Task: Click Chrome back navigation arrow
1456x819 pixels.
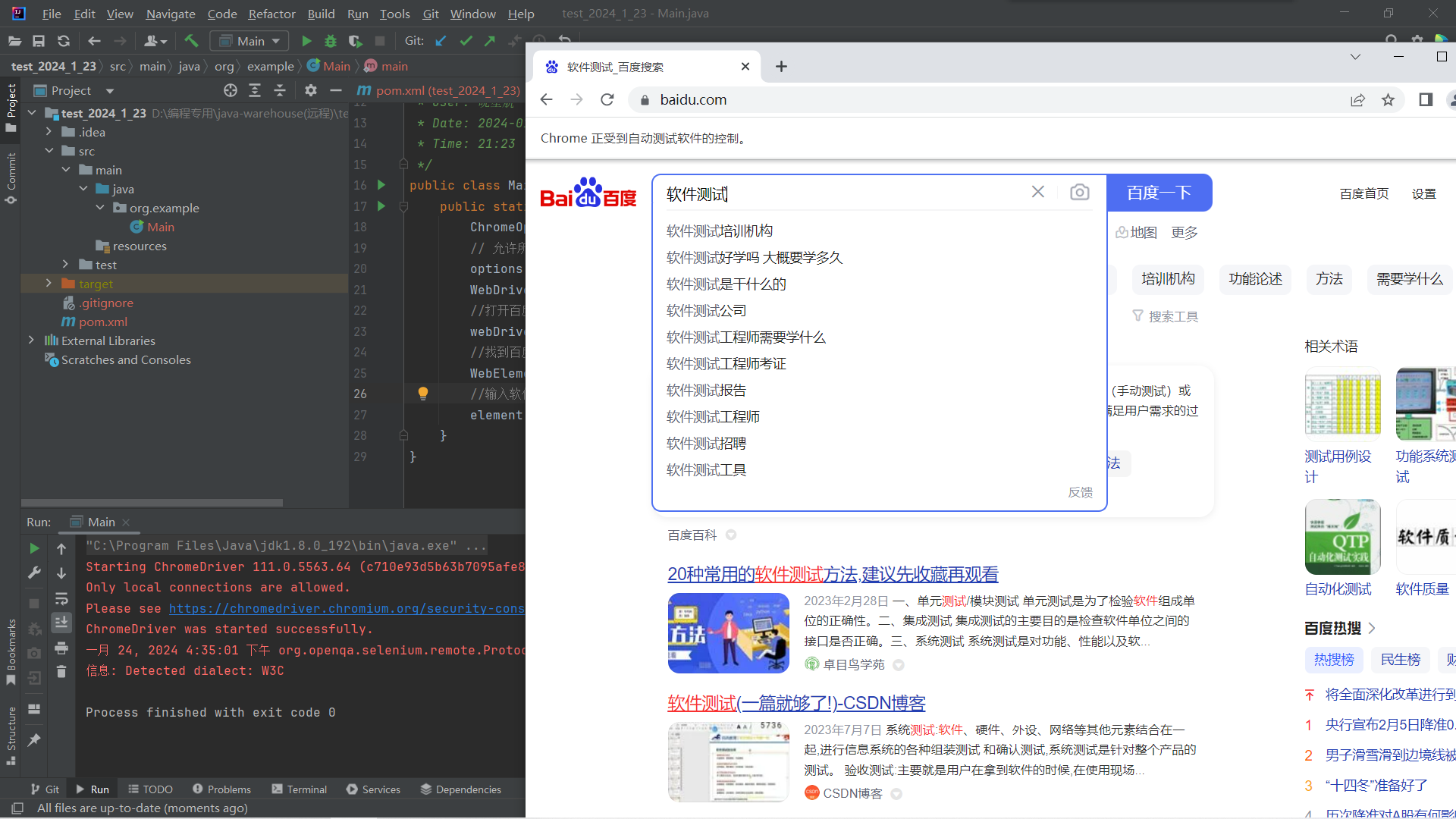Action: tap(546, 99)
